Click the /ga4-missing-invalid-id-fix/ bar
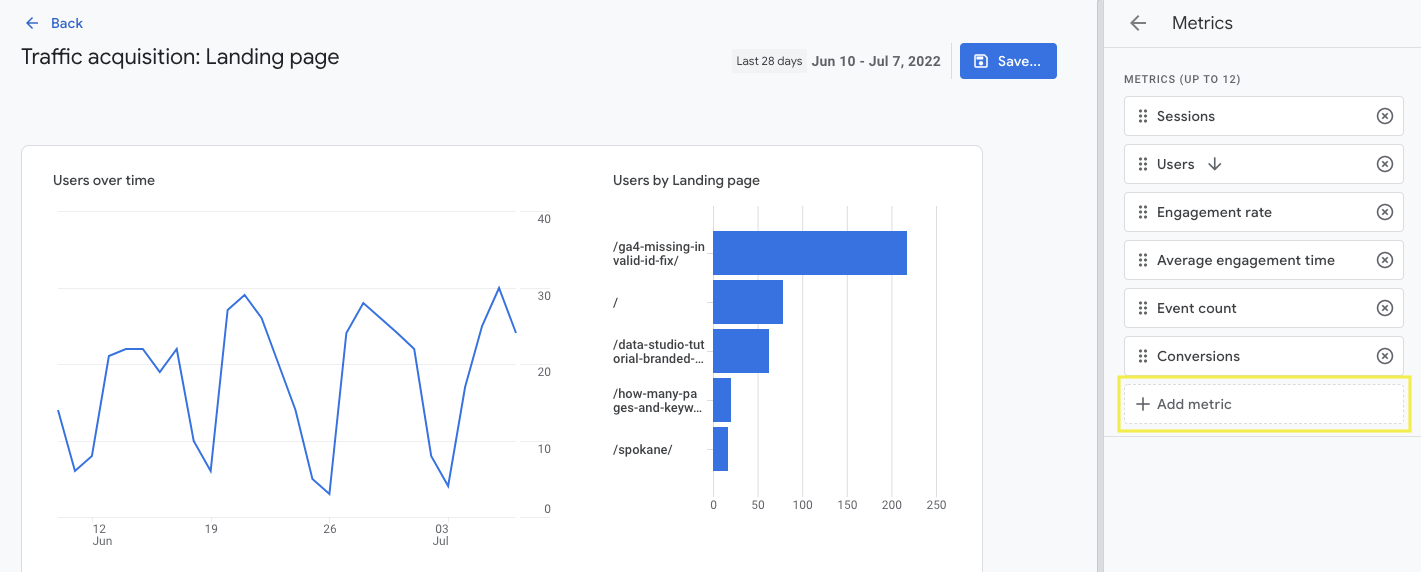This screenshot has width=1421, height=572. click(809, 253)
